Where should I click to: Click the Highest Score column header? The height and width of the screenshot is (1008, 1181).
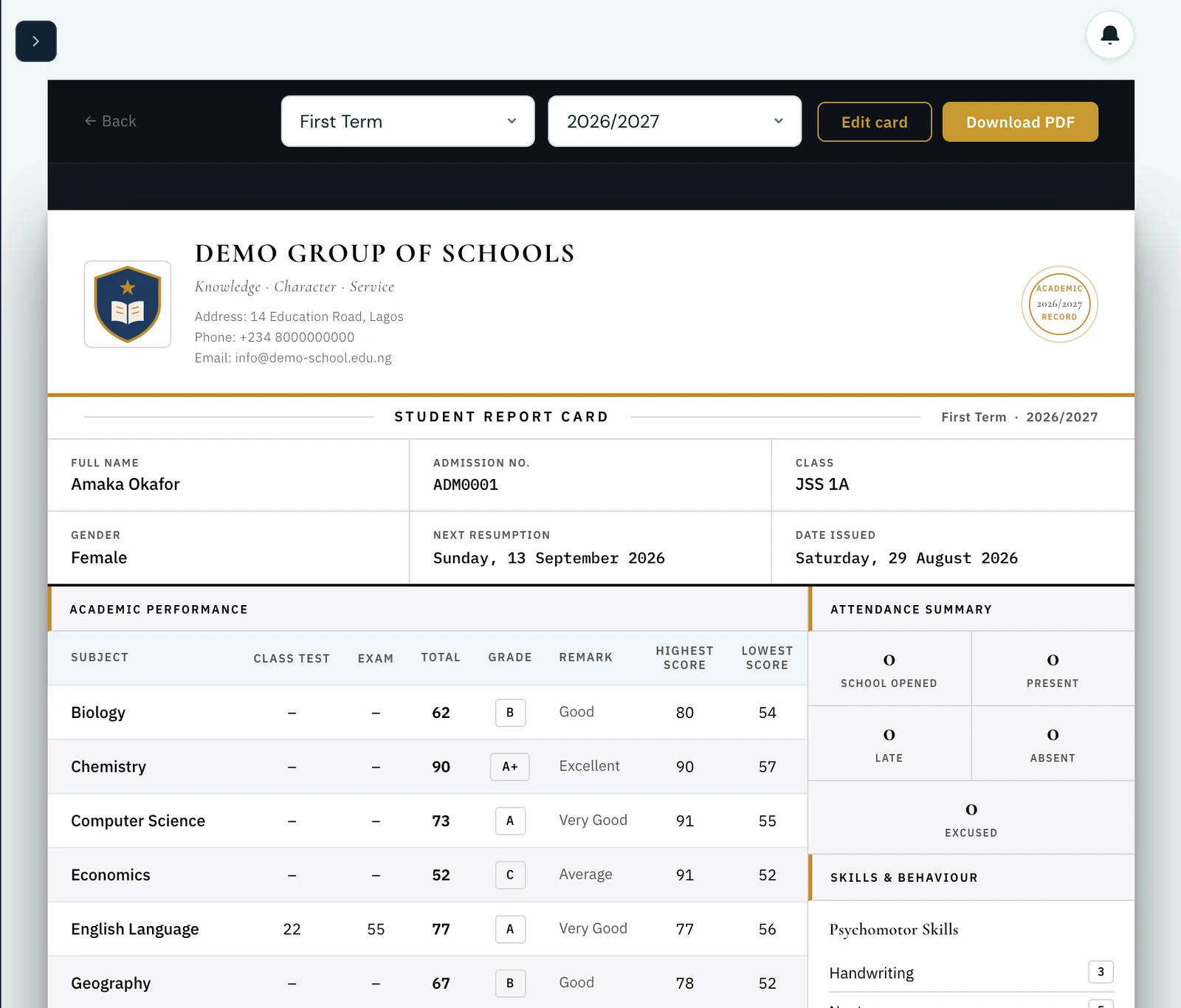point(685,657)
